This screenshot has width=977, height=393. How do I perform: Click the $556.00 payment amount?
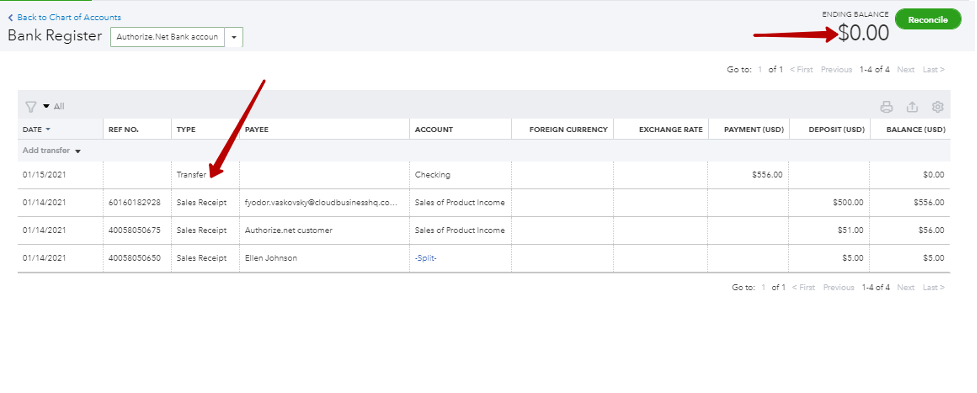[767, 175]
